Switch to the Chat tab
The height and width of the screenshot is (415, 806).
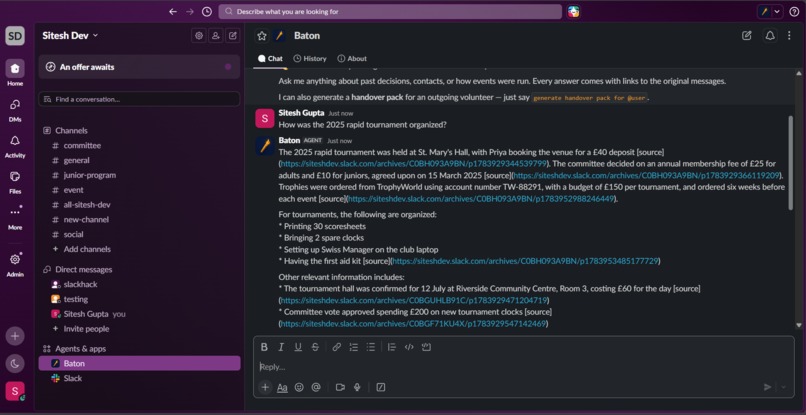270,59
